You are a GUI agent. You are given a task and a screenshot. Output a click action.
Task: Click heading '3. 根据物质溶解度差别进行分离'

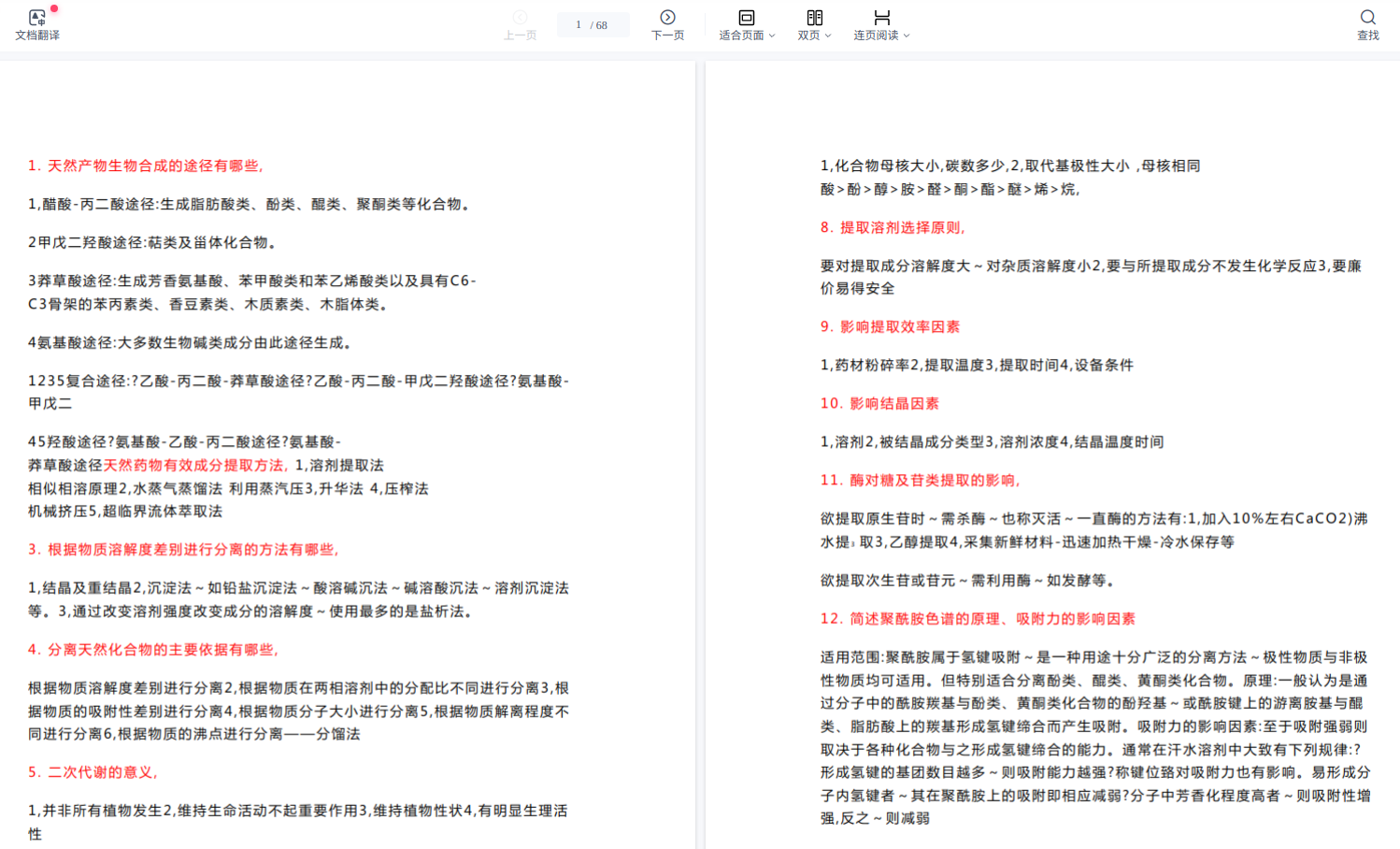pyautogui.click(x=183, y=550)
